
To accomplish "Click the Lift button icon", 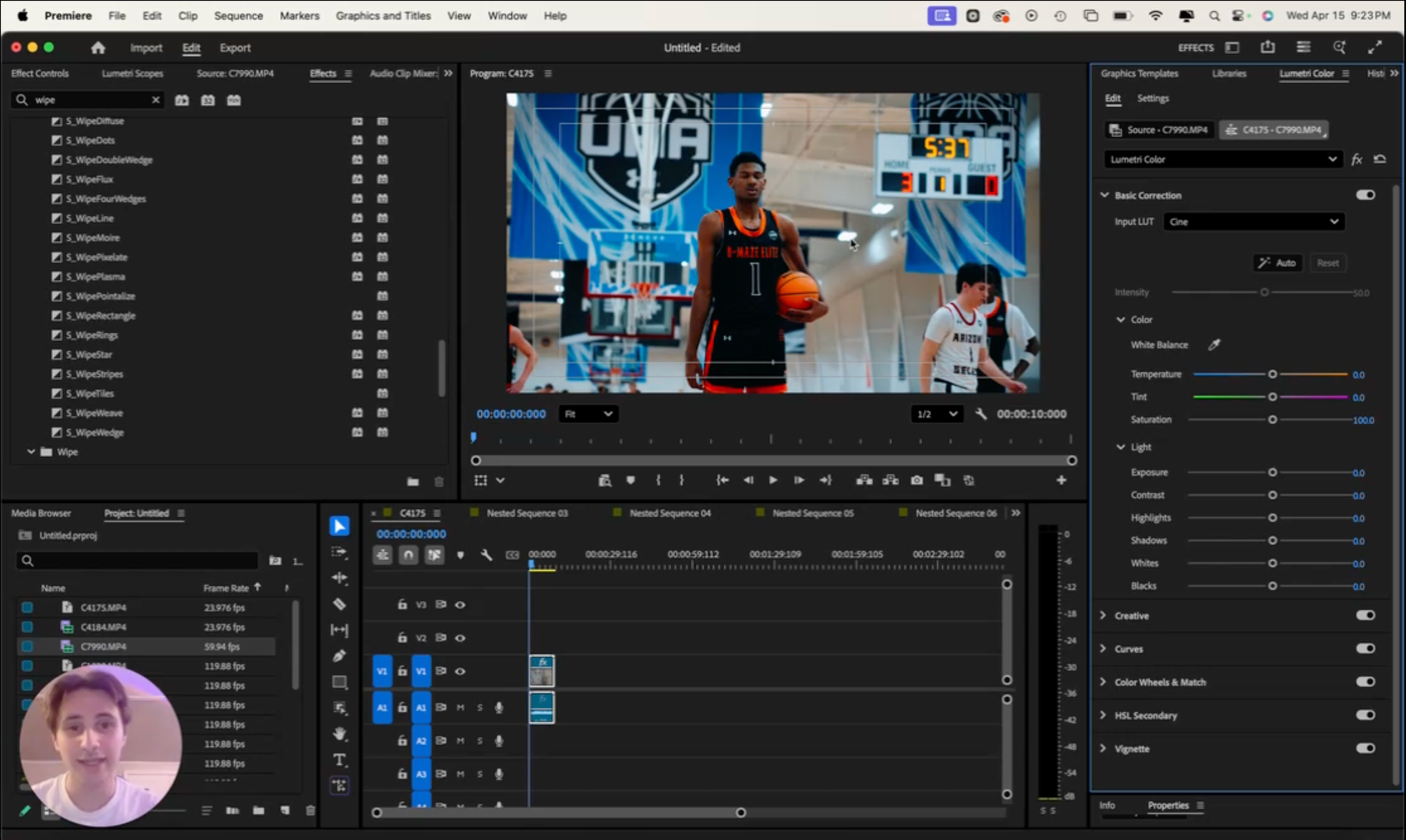I will point(864,480).
